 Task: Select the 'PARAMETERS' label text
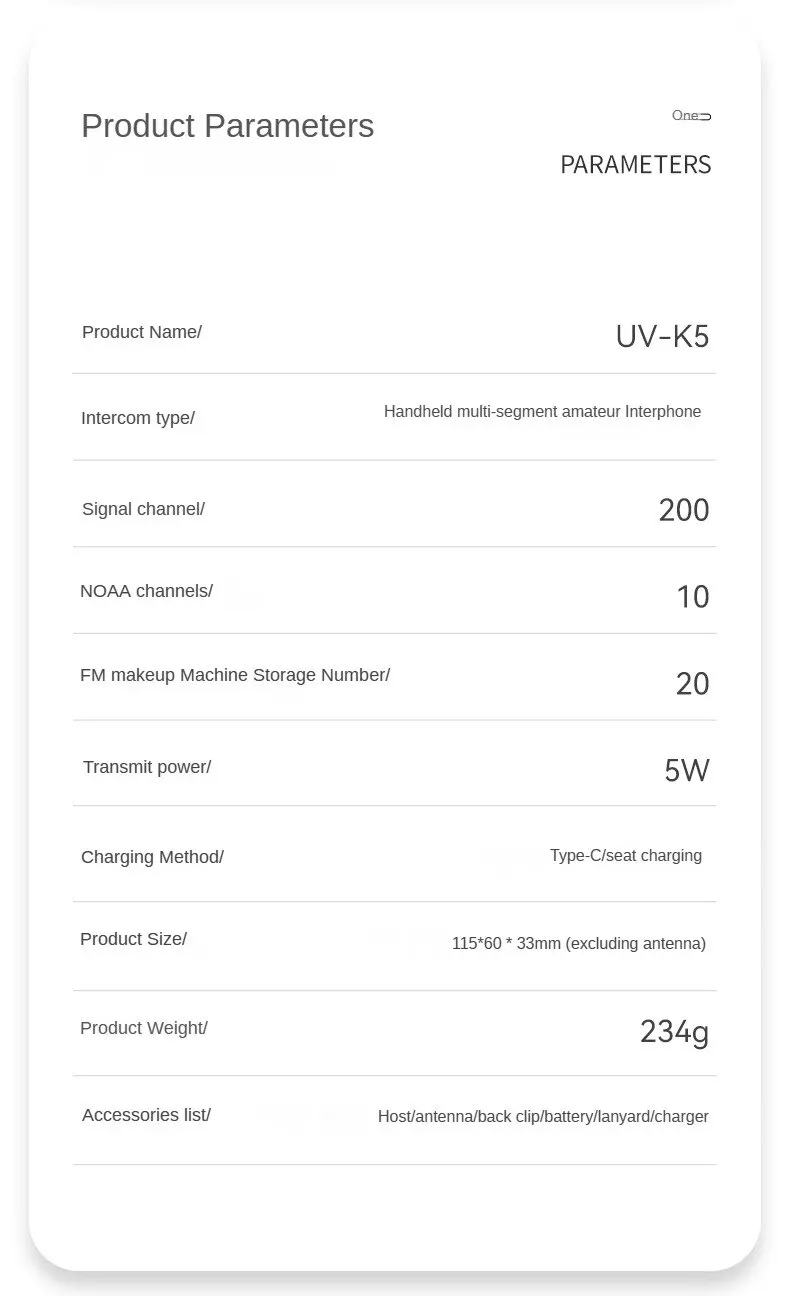635,165
